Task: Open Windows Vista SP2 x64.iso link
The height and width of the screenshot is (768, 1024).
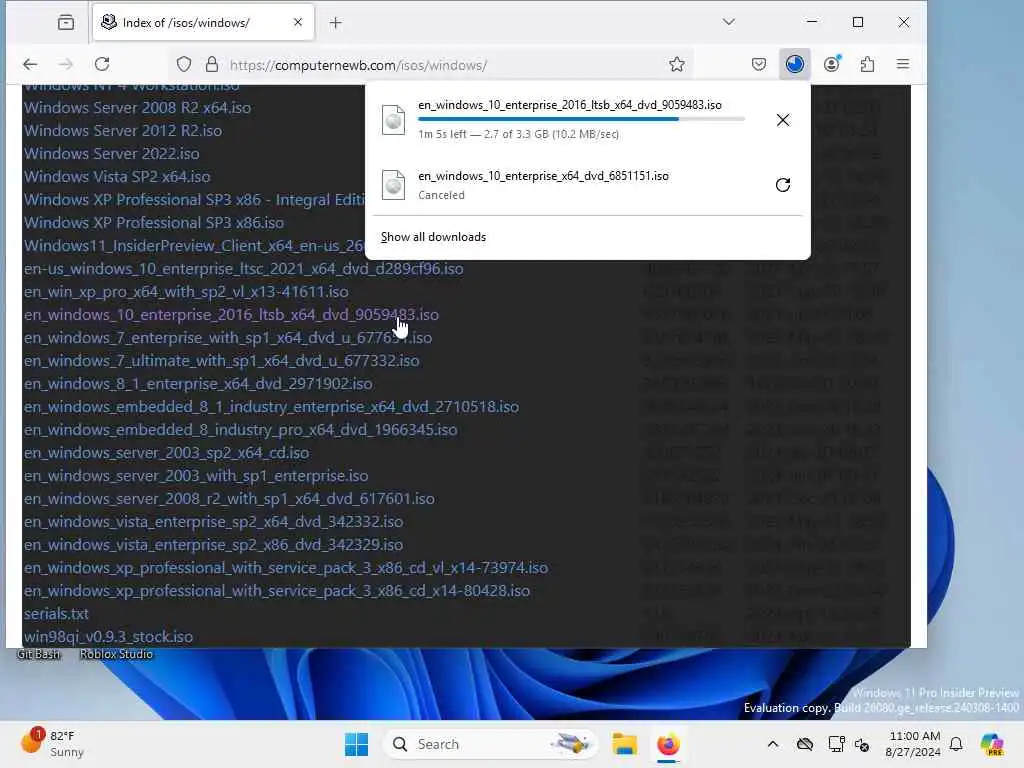Action: click(x=117, y=176)
